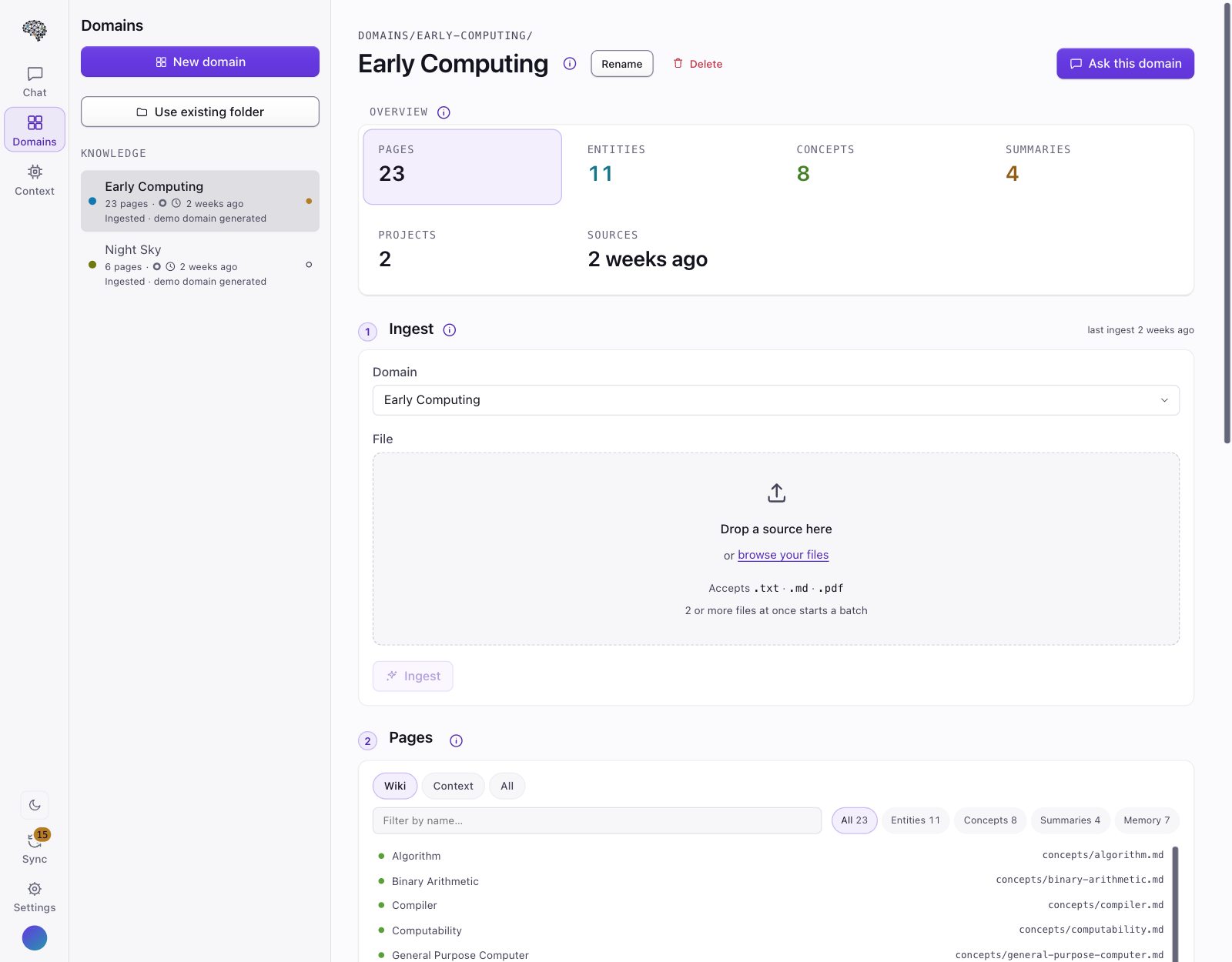Click the brain logo icon
The image size is (1232, 962).
[x=35, y=30]
